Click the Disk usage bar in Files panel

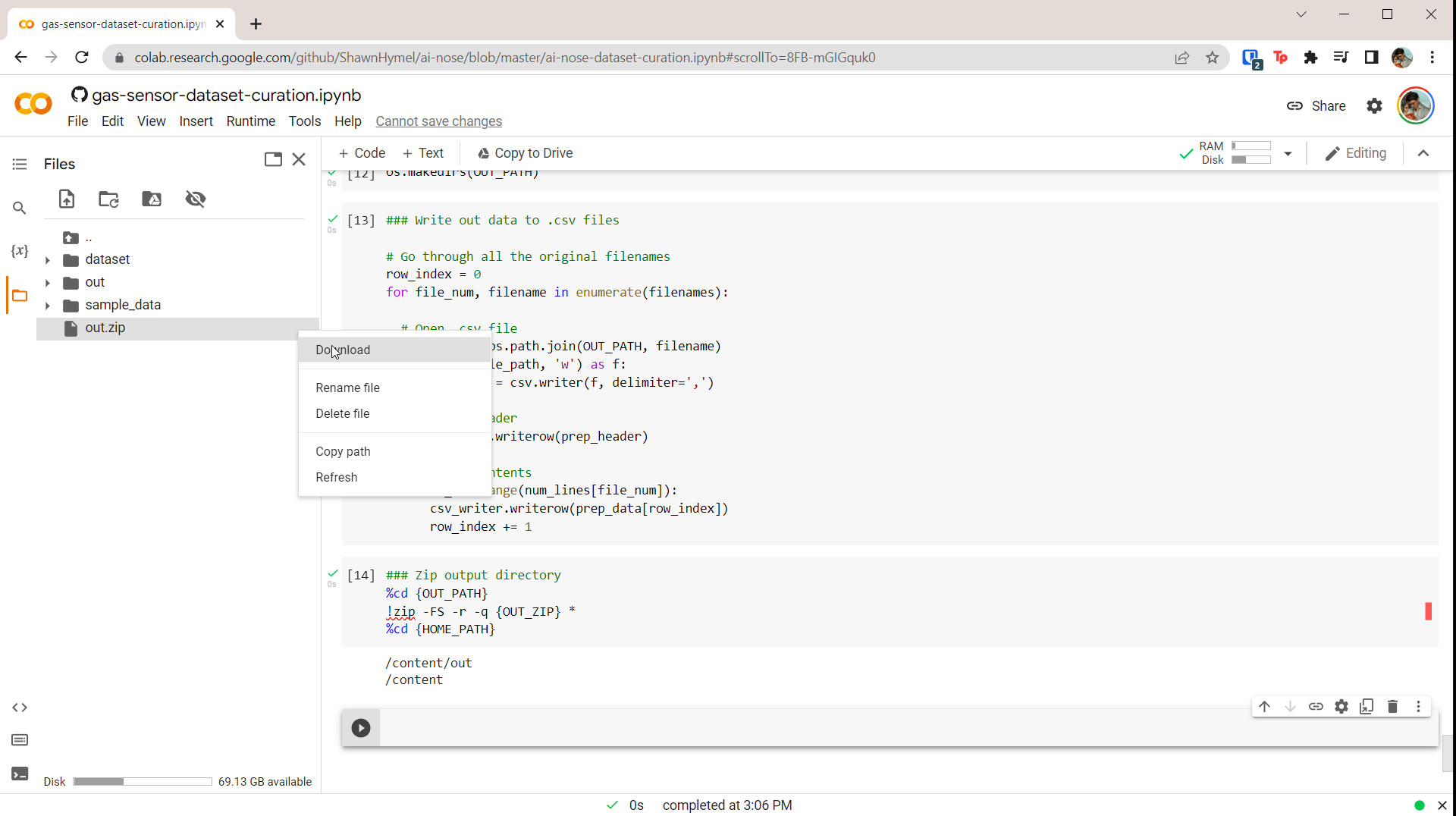(x=143, y=782)
